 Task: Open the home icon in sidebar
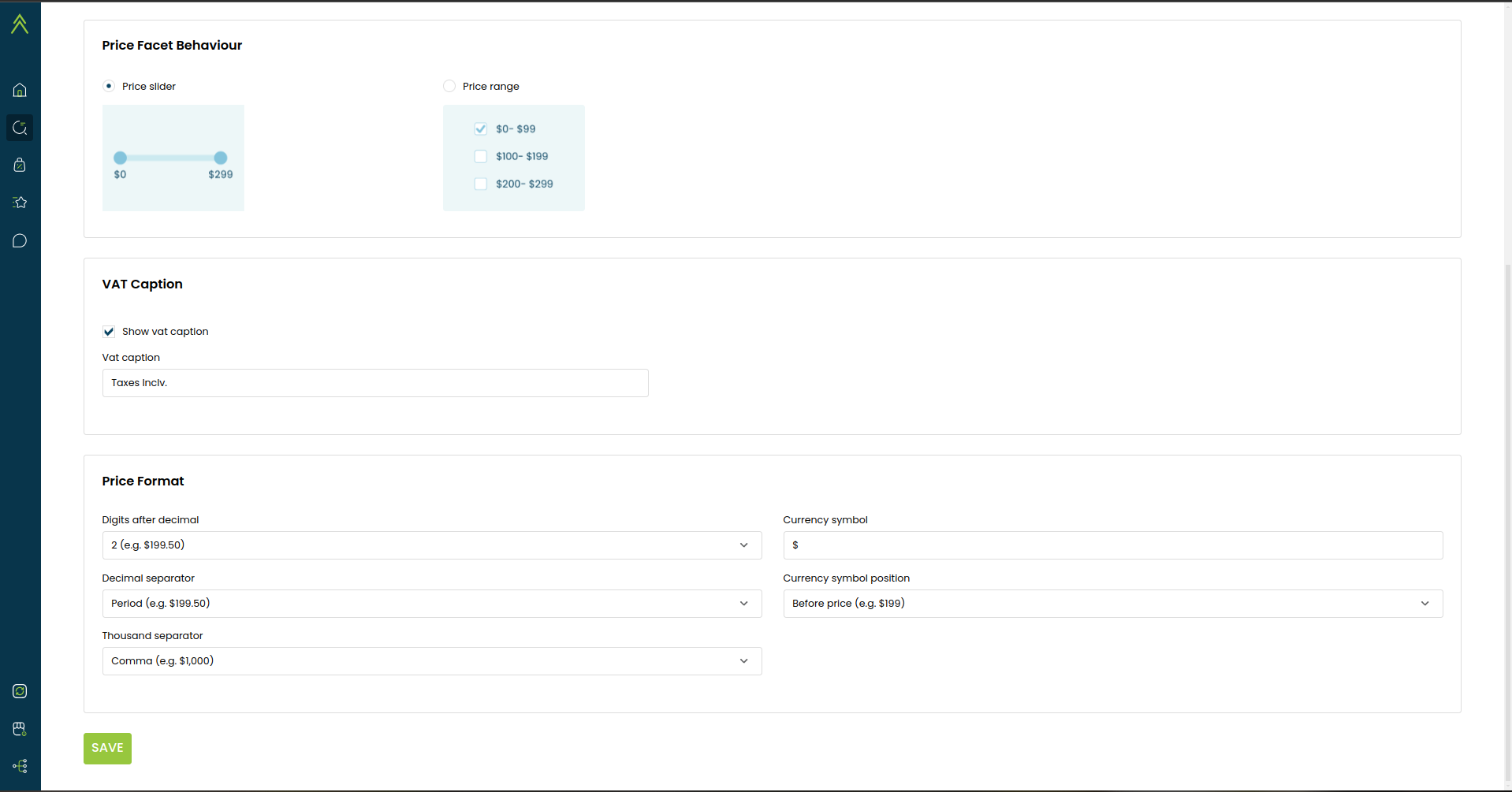click(20, 90)
